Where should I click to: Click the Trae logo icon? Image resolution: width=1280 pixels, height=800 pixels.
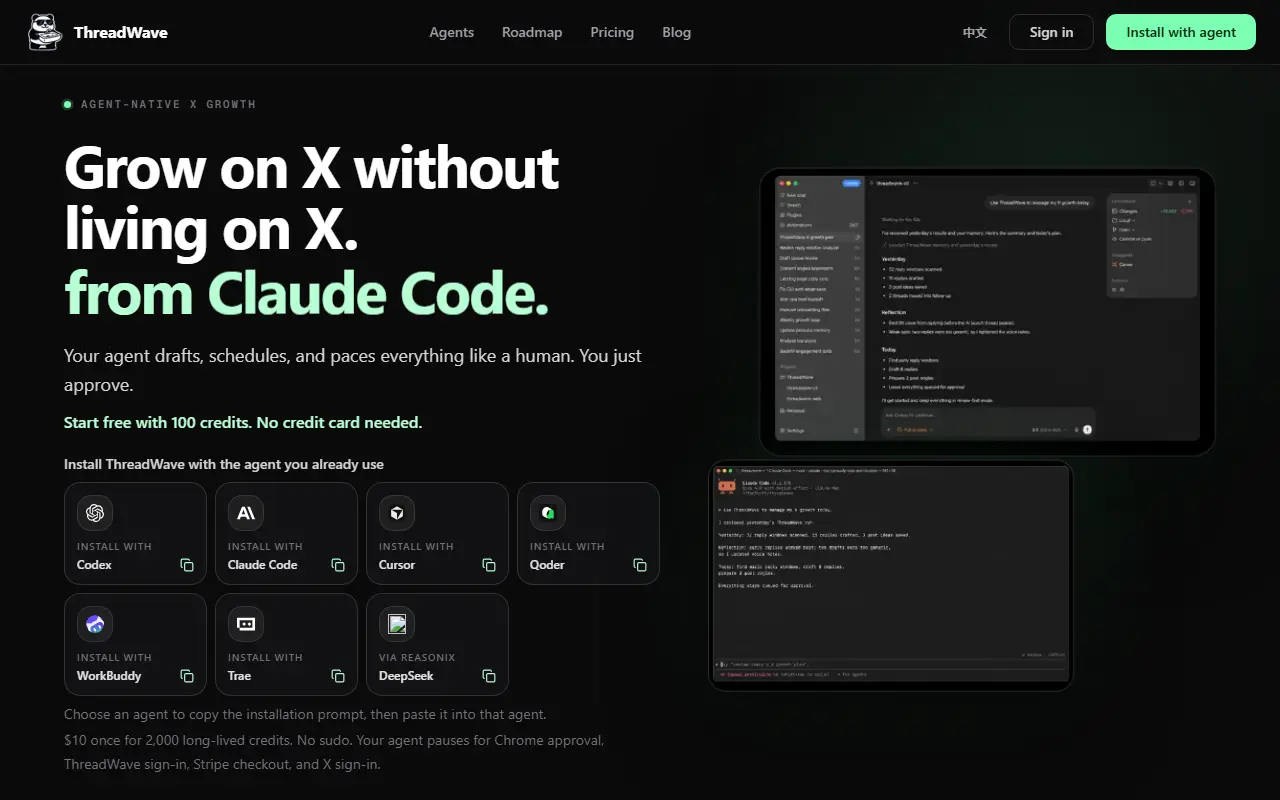click(x=246, y=624)
